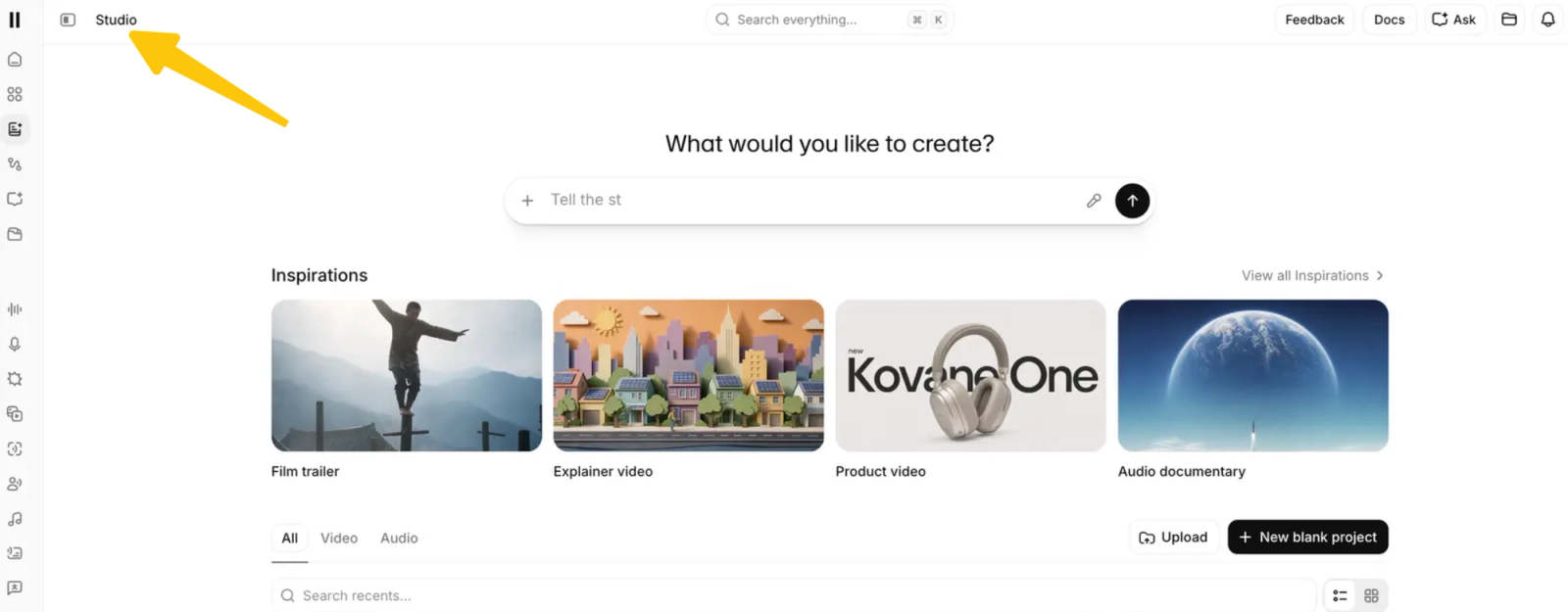The image size is (1568, 612).
Task: Select the highlighted Studio document icon in the sidebar
Action: click(15, 129)
